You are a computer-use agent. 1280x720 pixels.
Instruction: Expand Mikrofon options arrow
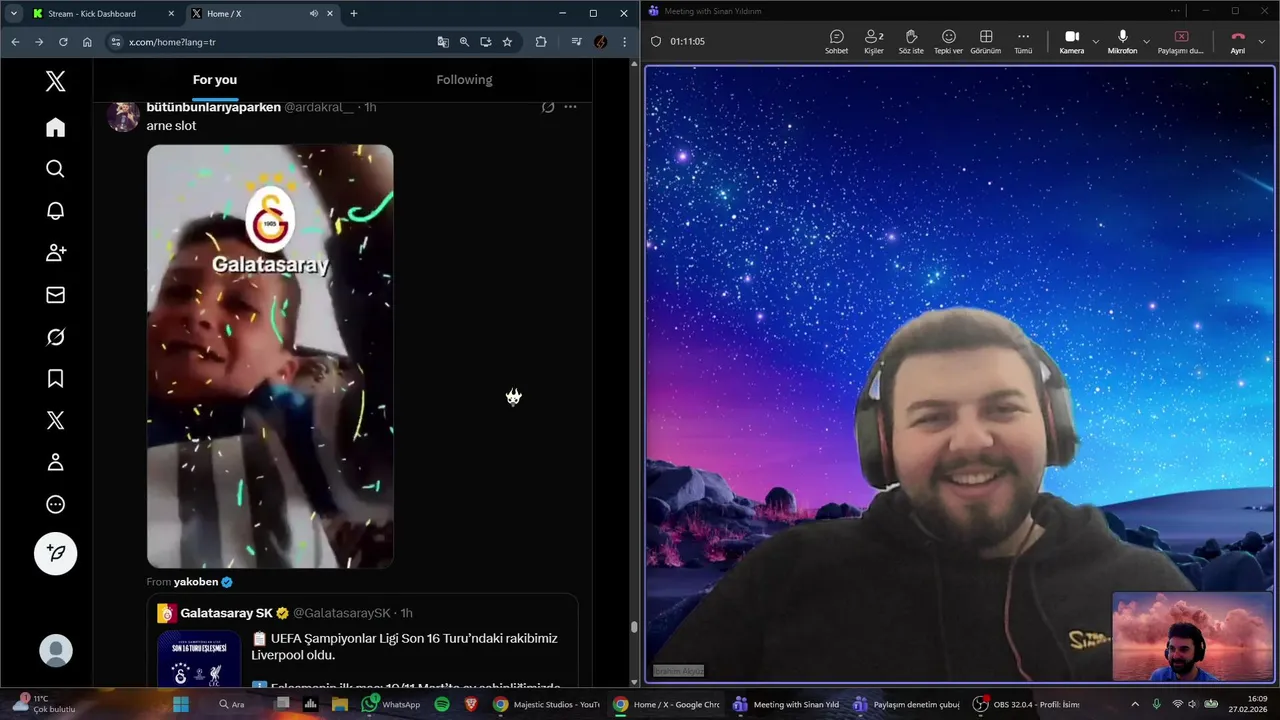pos(1146,42)
